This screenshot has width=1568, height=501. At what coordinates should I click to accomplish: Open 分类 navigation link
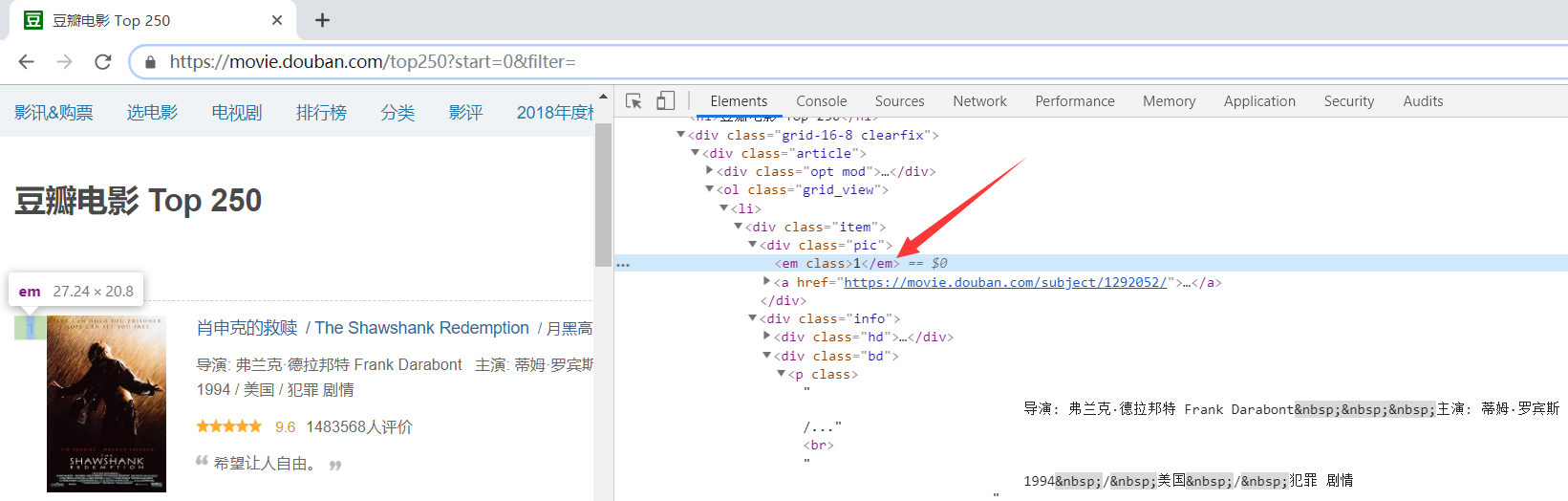(397, 113)
